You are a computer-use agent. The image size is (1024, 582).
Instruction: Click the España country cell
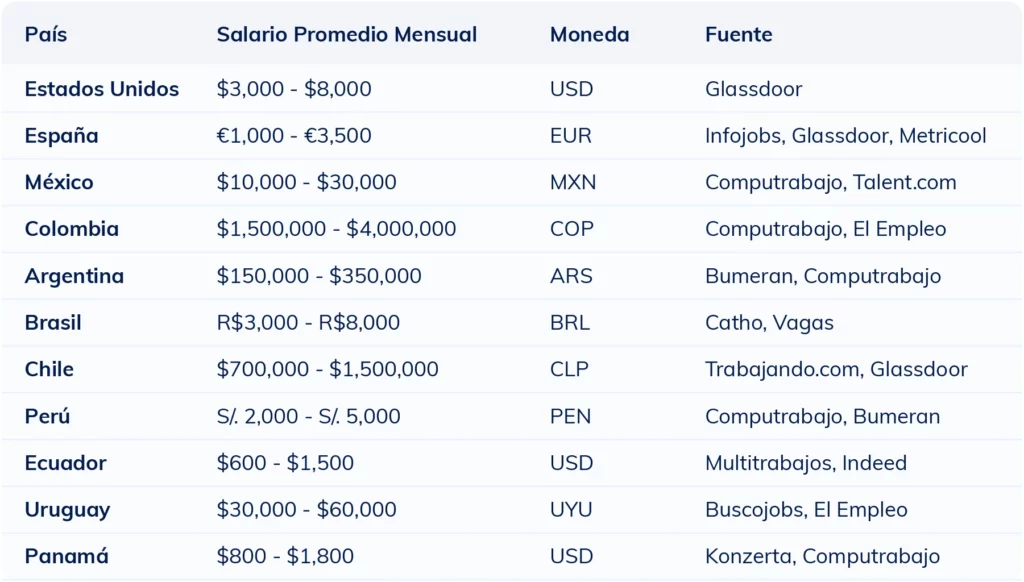point(62,136)
